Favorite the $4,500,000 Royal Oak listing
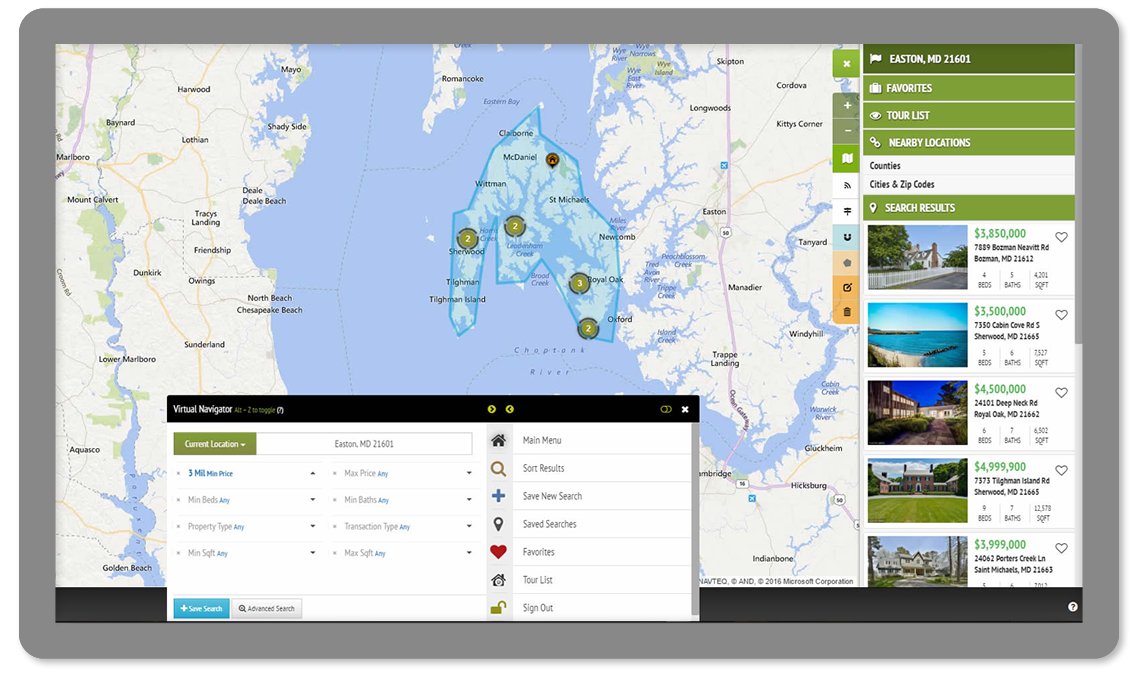 coord(1061,393)
